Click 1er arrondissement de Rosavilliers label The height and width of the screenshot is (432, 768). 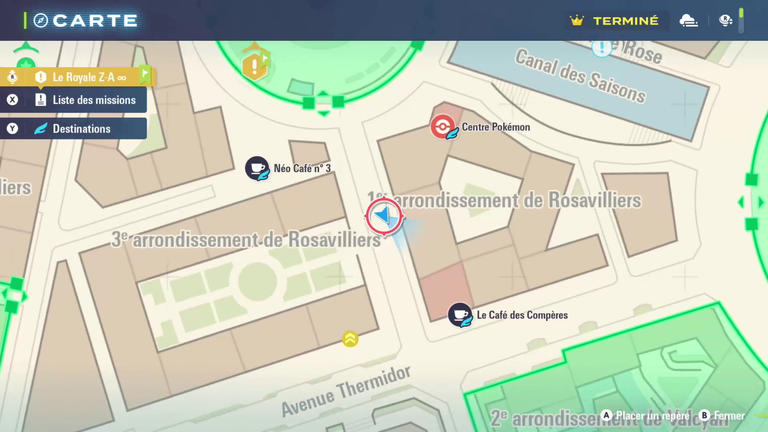[x=504, y=200]
